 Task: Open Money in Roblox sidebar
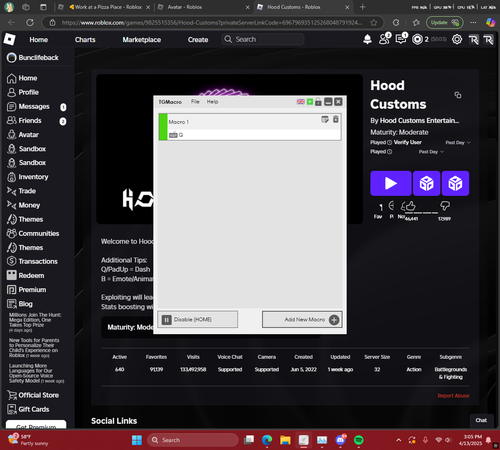click(x=23, y=205)
